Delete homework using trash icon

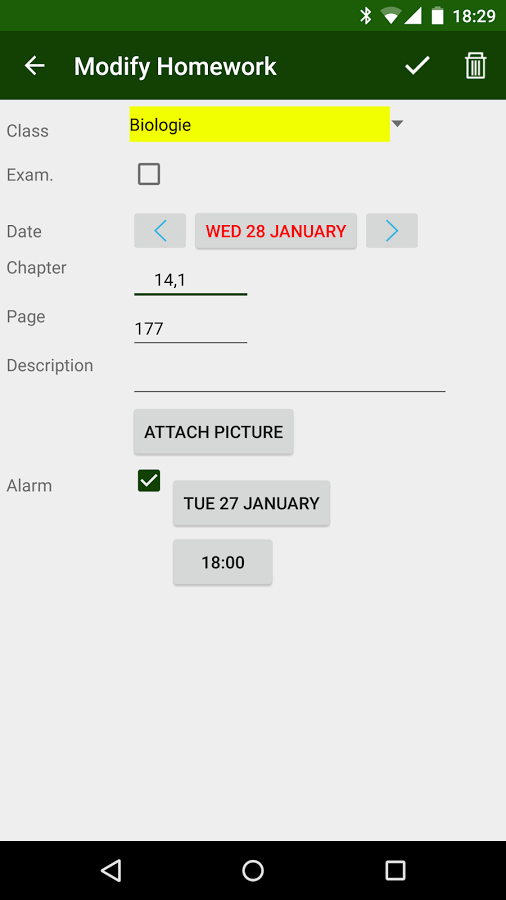pos(476,65)
